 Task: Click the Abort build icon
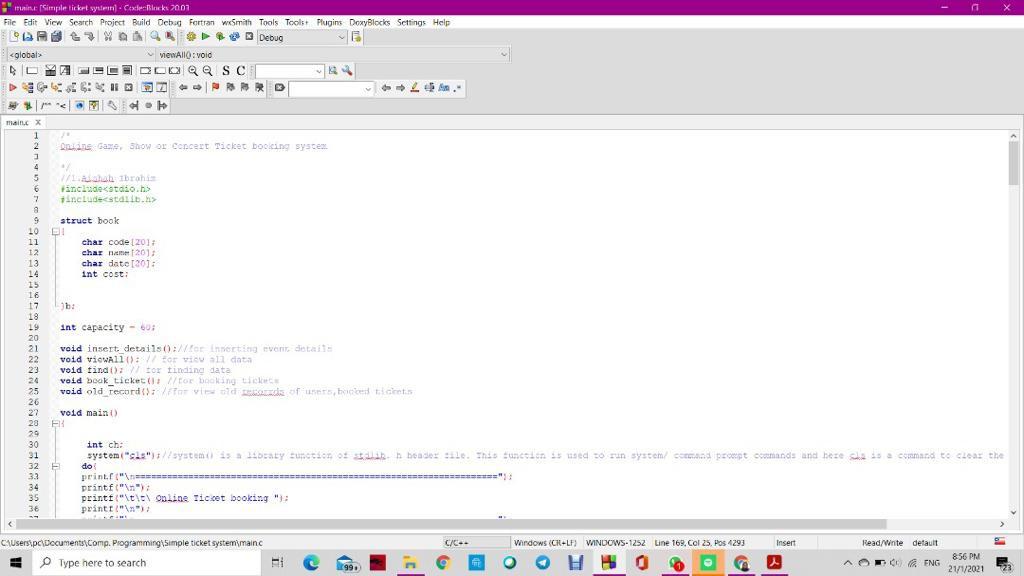pos(249,37)
